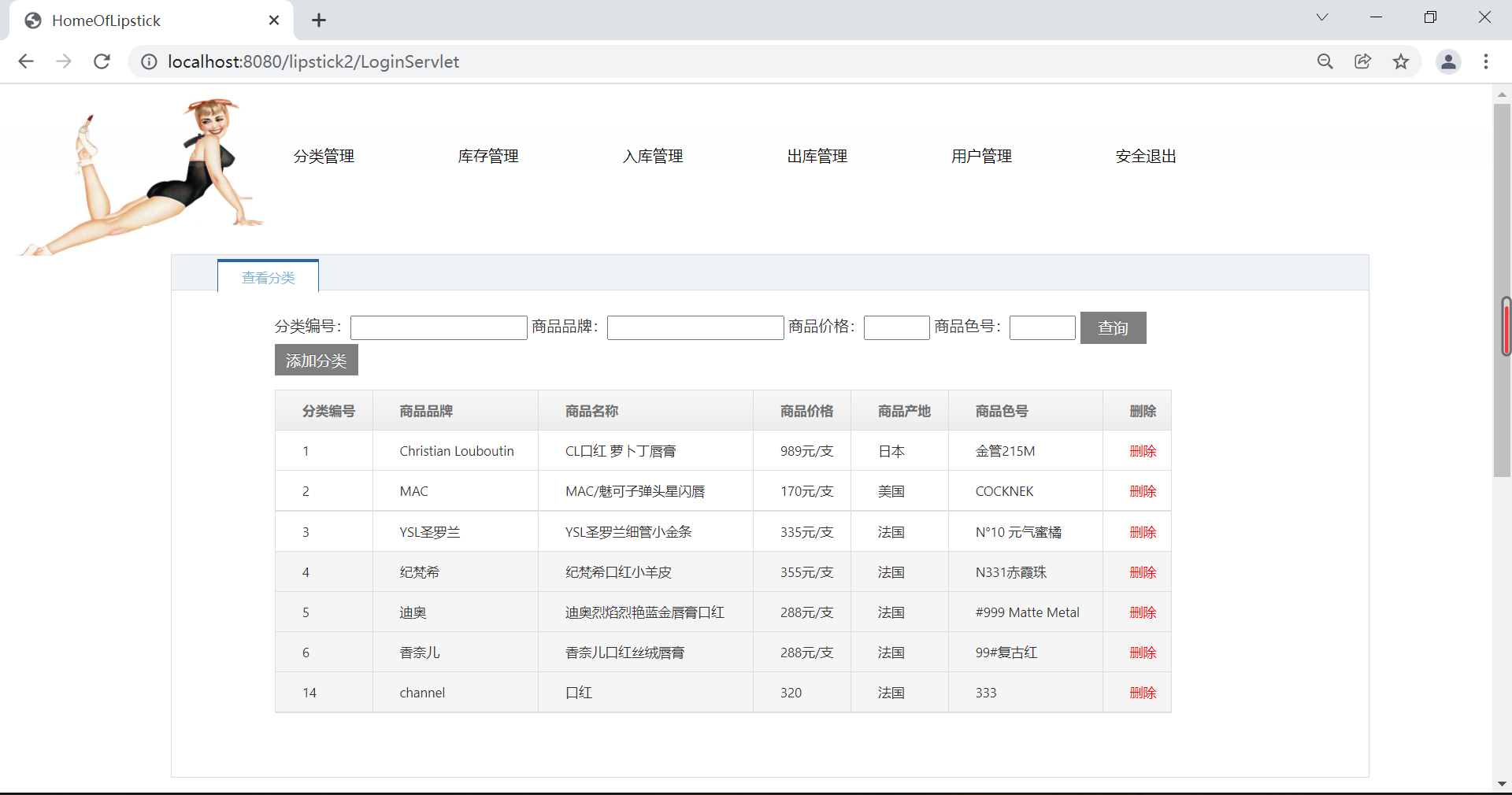Select the N331赤霞珠 cell
Screen dimensions: 1512x795
[1026, 572]
